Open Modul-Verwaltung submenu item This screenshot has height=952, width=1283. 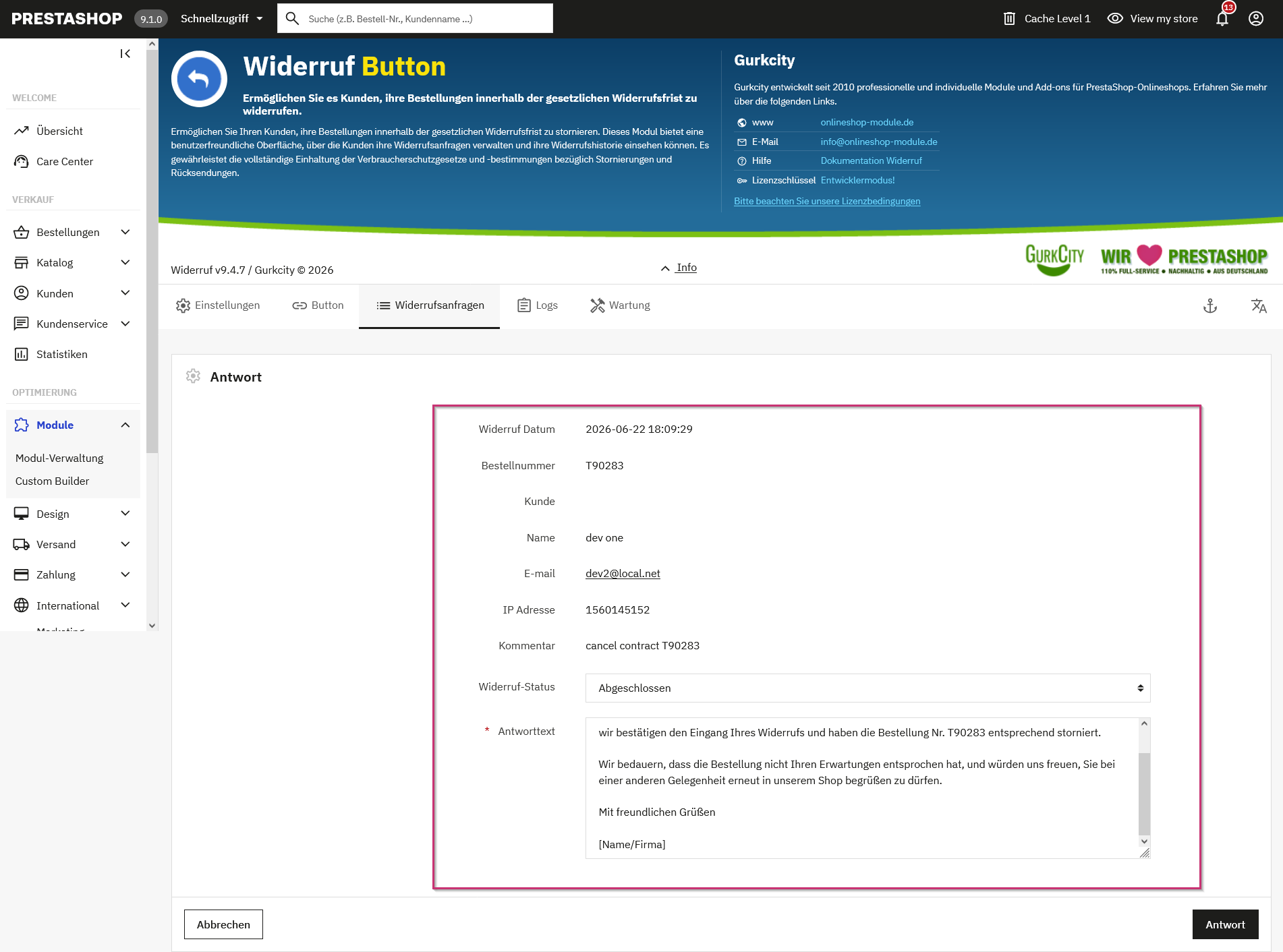[59, 458]
